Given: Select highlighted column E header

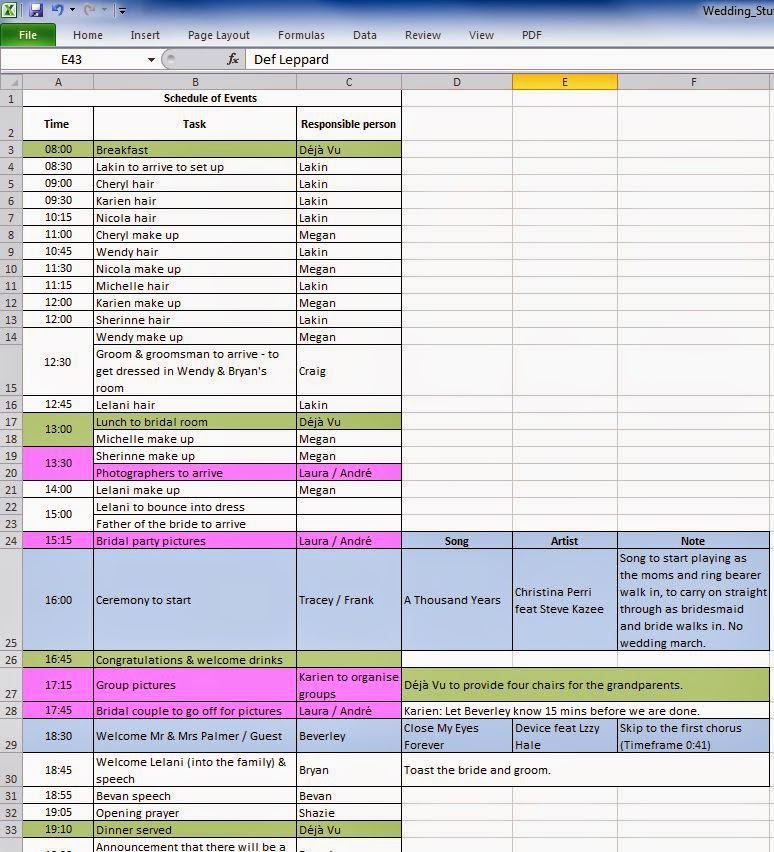Looking at the screenshot, I should (x=565, y=82).
